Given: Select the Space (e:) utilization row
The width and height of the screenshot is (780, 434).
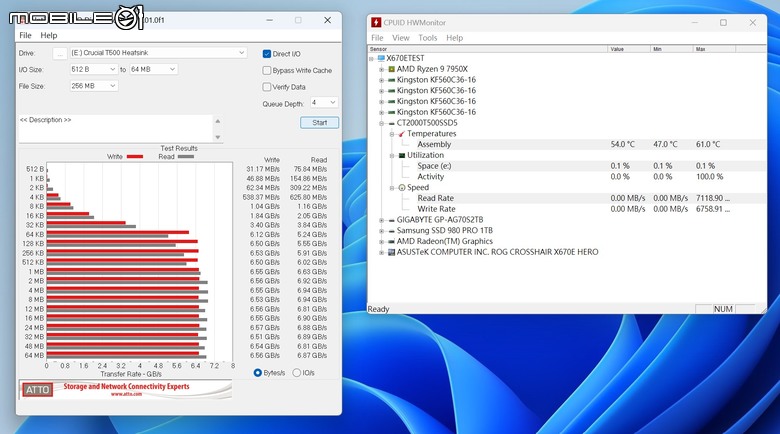Looking at the screenshot, I should click(567, 166).
